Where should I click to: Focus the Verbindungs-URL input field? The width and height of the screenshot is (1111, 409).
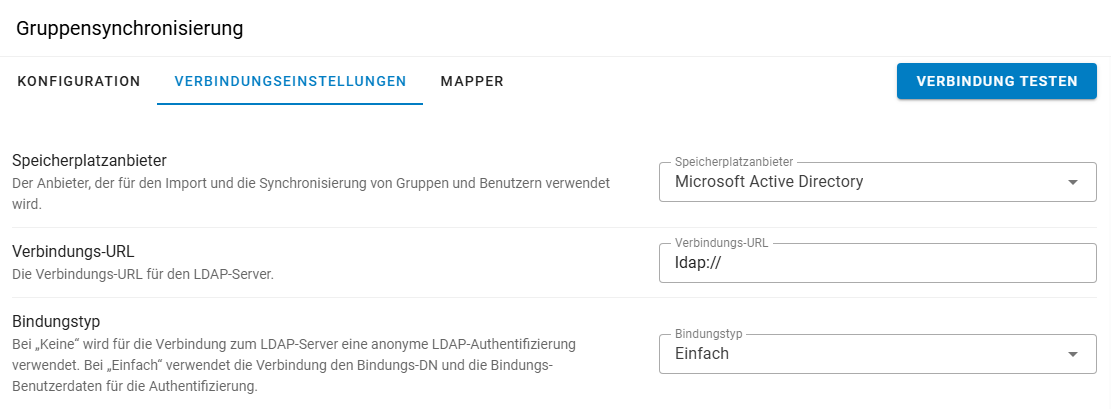877,263
